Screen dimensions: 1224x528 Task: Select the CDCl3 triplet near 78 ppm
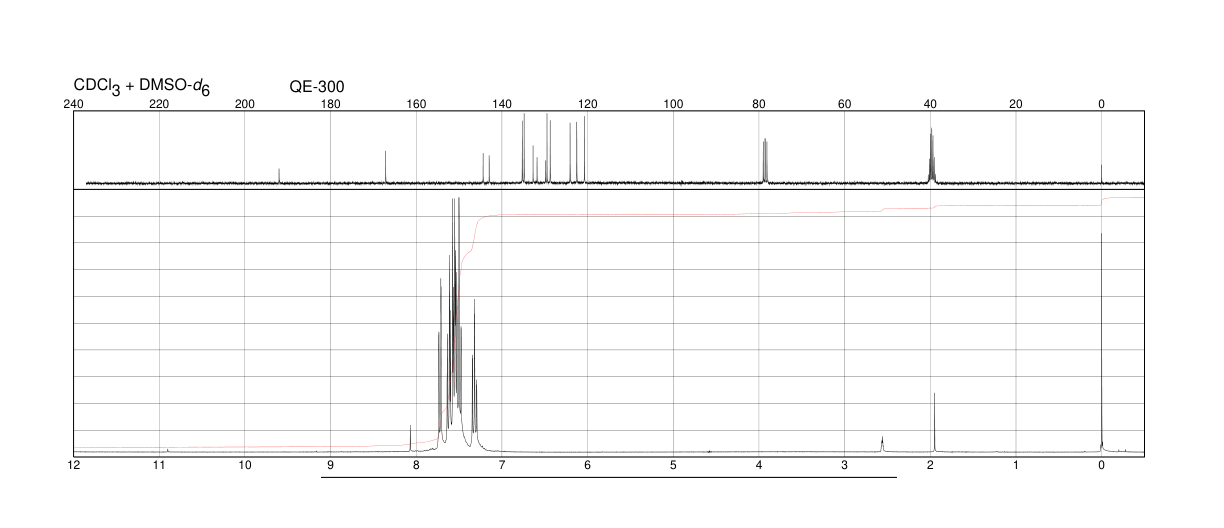765,161
